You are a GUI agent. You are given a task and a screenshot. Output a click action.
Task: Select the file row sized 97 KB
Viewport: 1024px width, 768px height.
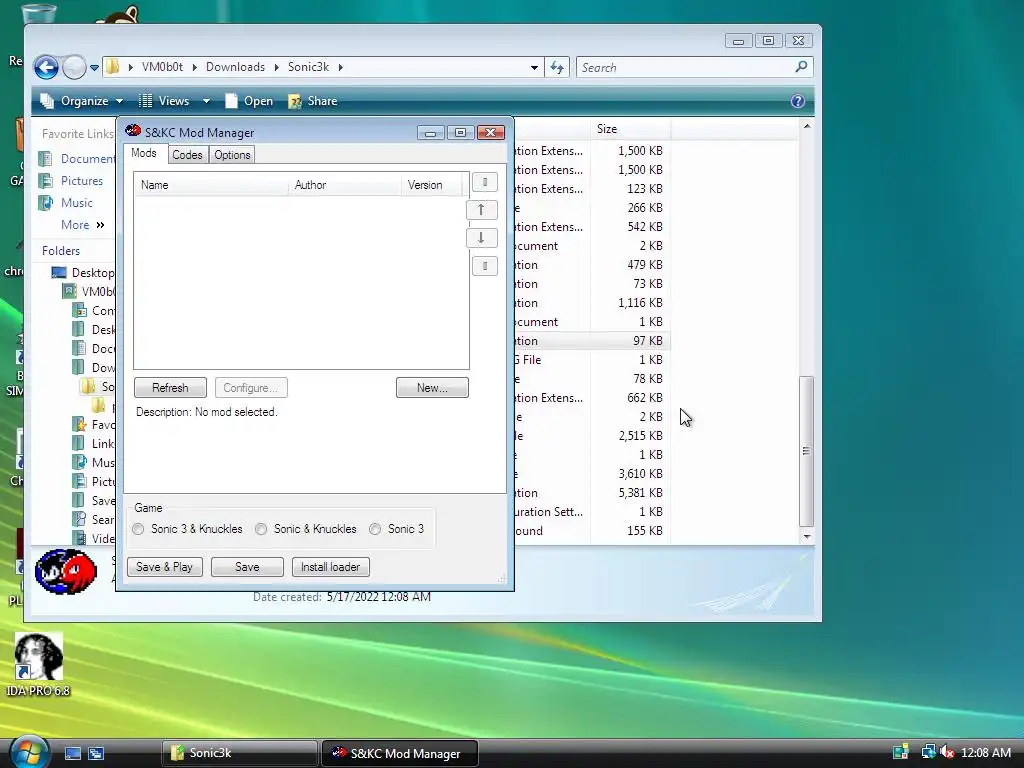click(x=592, y=341)
